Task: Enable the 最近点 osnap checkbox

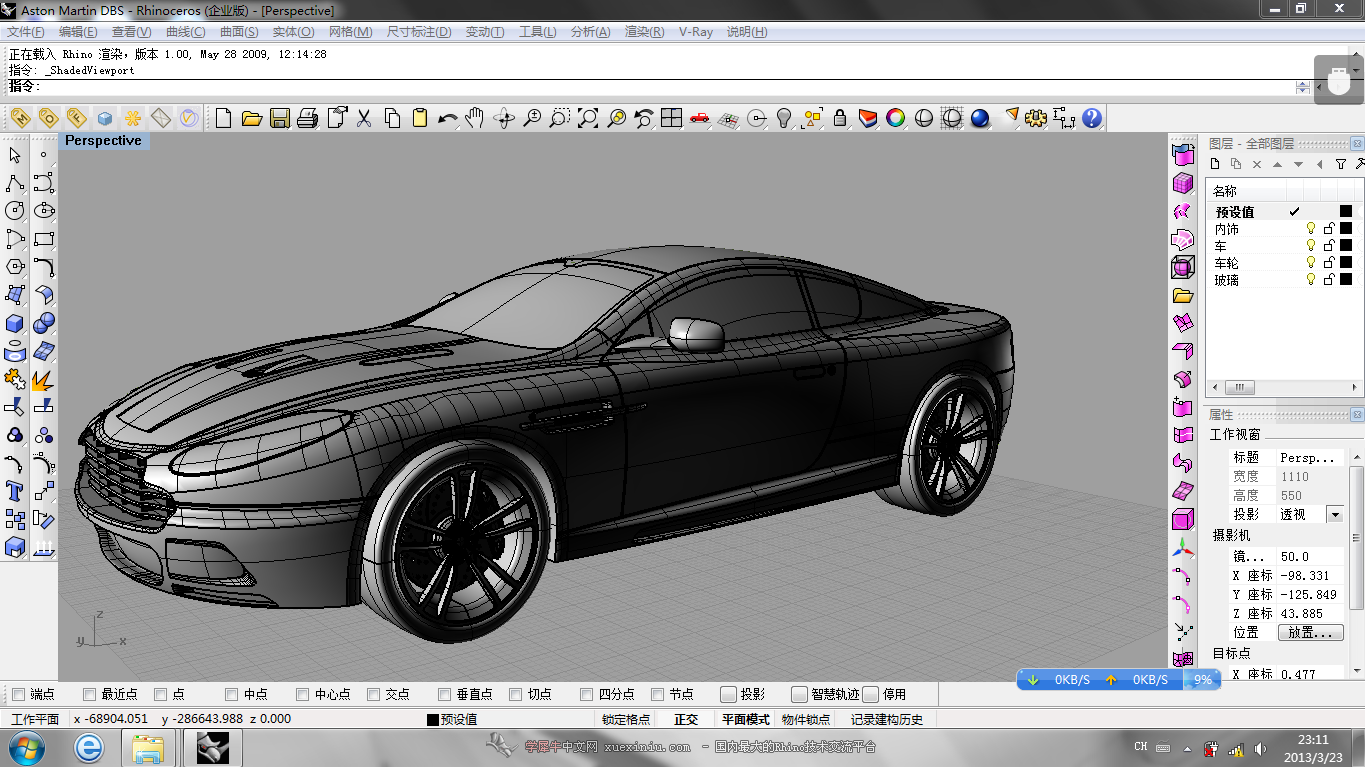Action: point(89,694)
